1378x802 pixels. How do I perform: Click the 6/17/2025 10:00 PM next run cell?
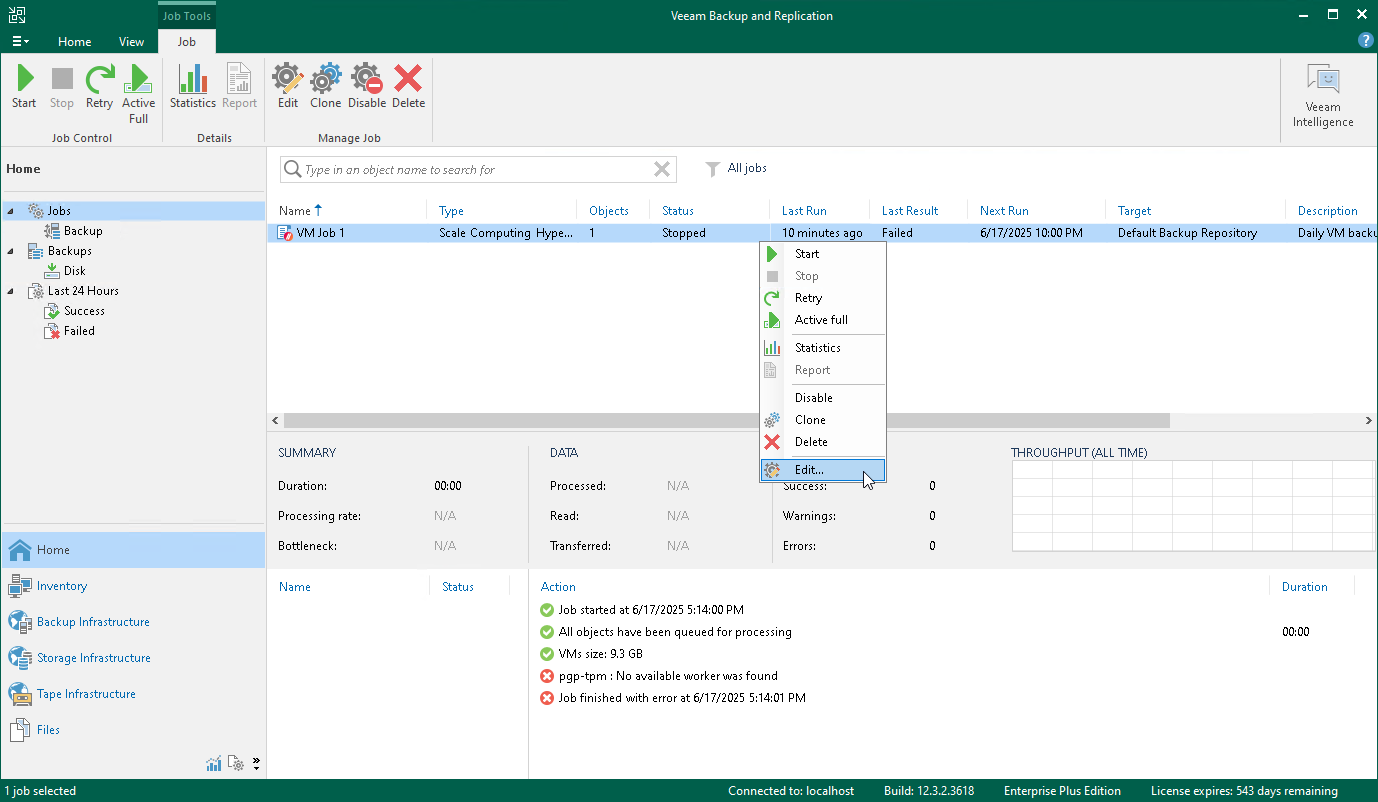tap(1031, 233)
